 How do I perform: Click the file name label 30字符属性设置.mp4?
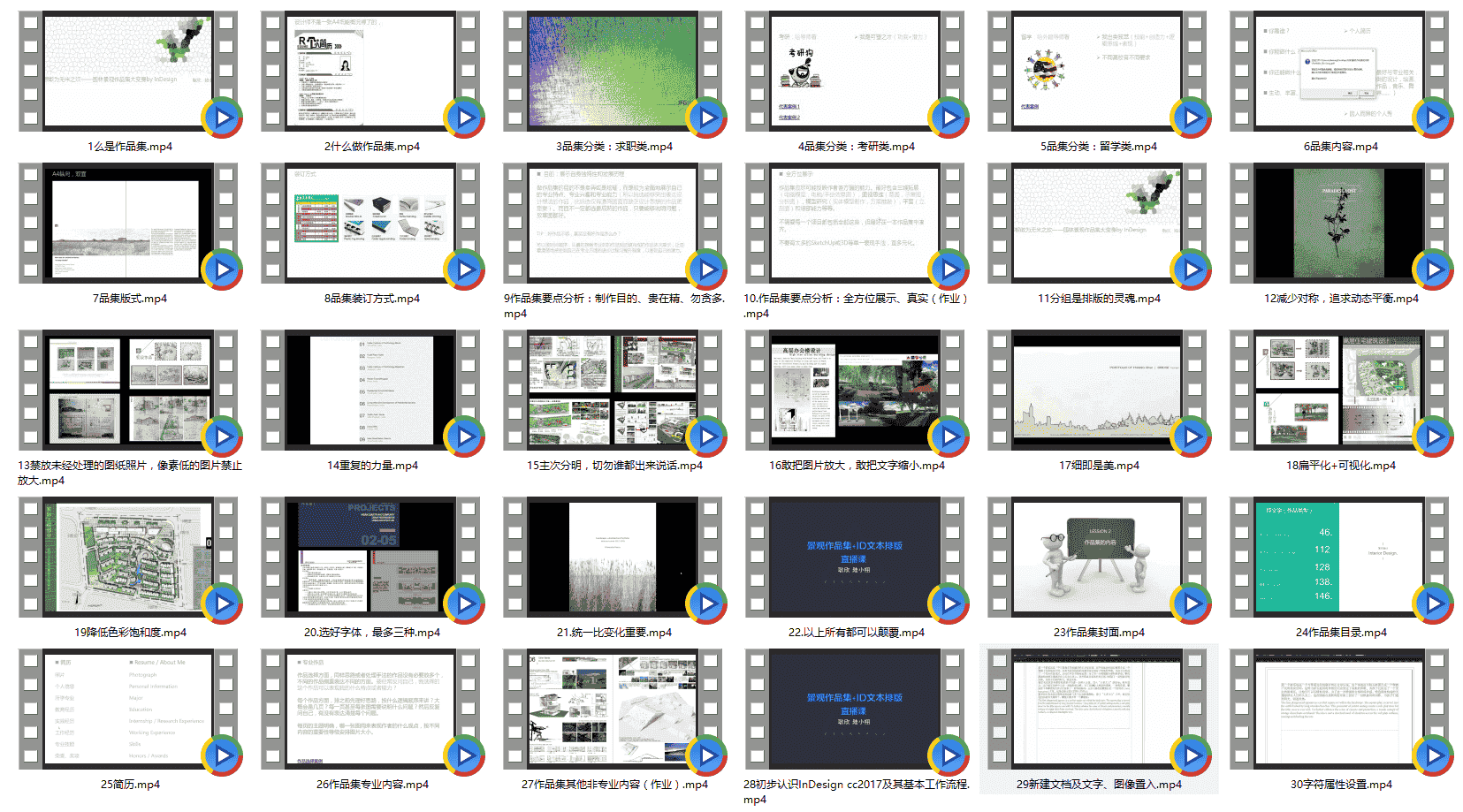[x=1341, y=785]
